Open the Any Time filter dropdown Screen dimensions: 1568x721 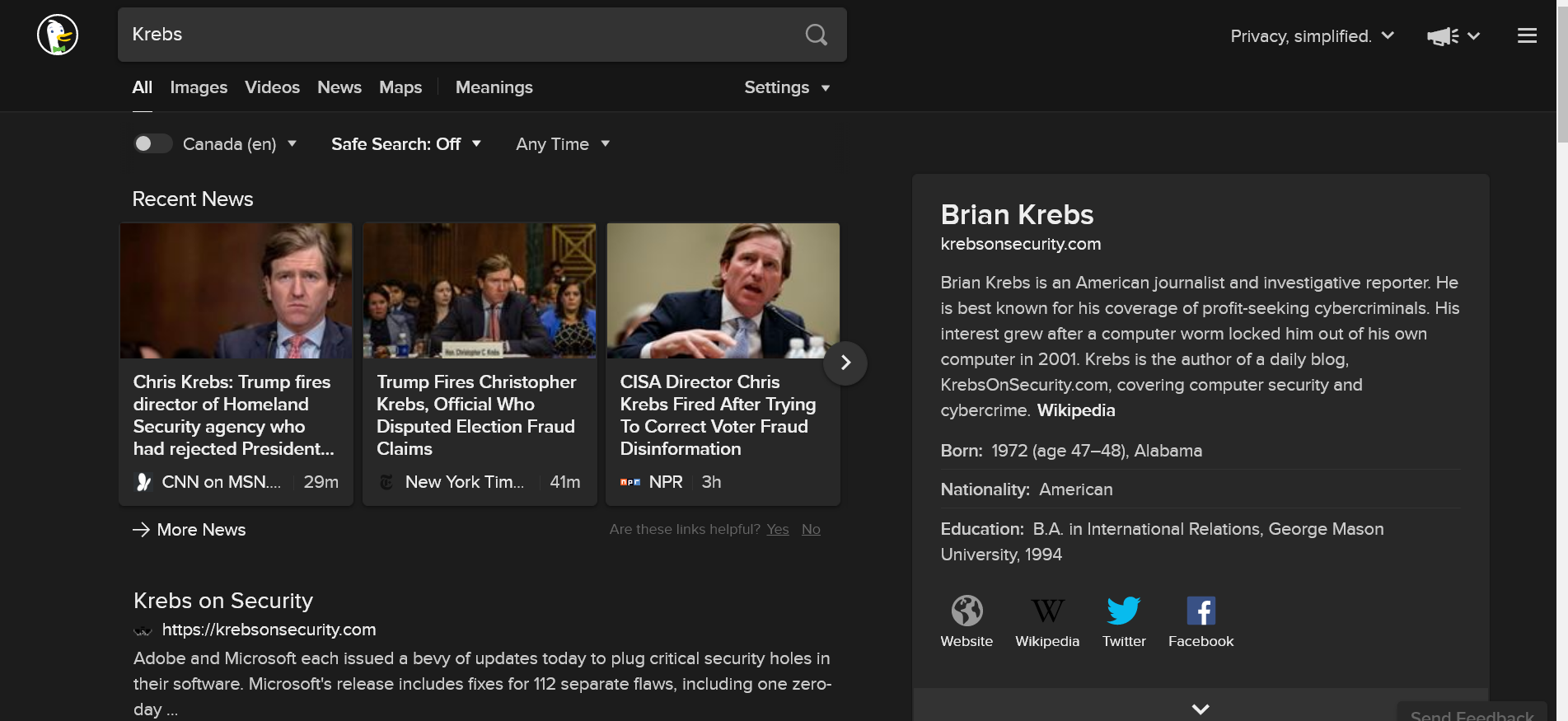(563, 144)
